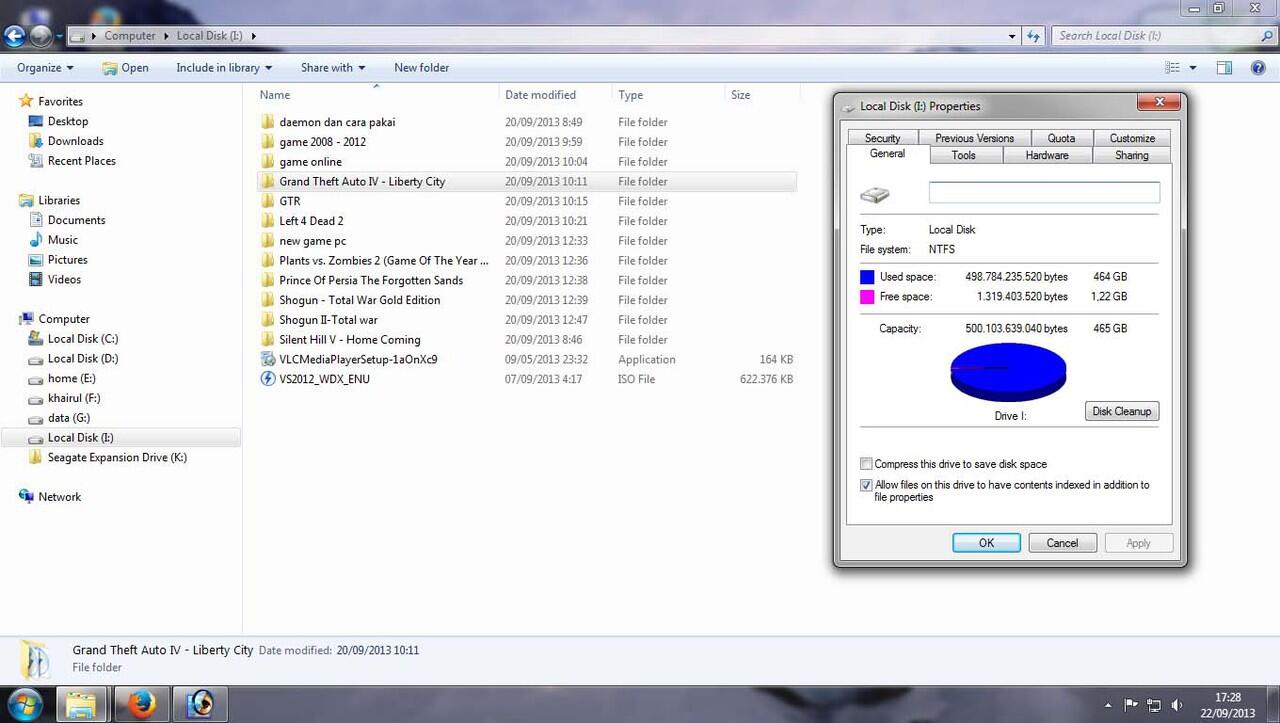Click the Windows Start orb
The width and height of the screenshot is (1280, 723).
click(25, 704)
